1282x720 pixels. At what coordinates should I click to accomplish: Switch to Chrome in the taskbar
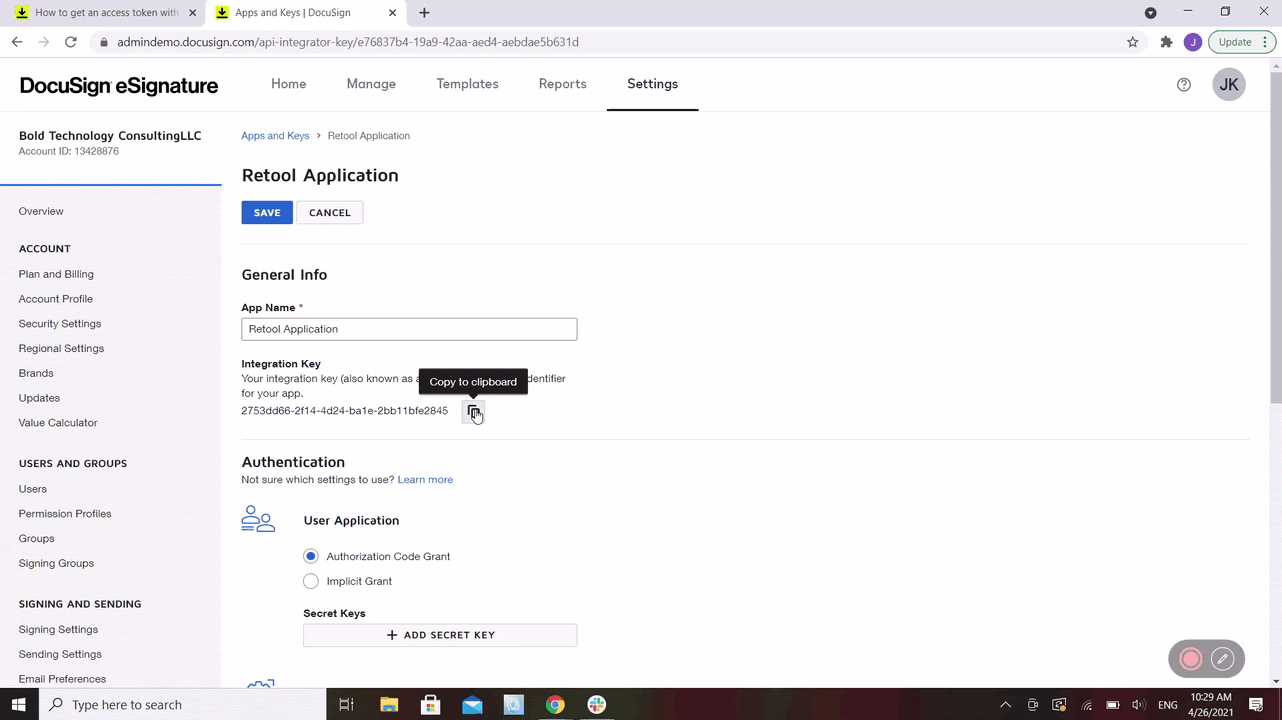click(x=555, y=705)
